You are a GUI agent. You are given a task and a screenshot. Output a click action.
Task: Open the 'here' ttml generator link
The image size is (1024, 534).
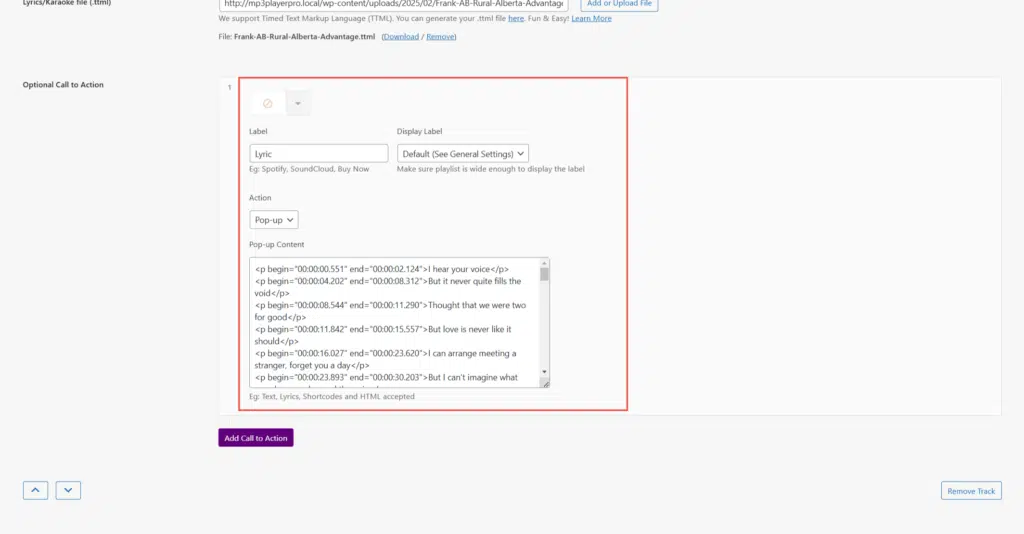pos(516,18)
